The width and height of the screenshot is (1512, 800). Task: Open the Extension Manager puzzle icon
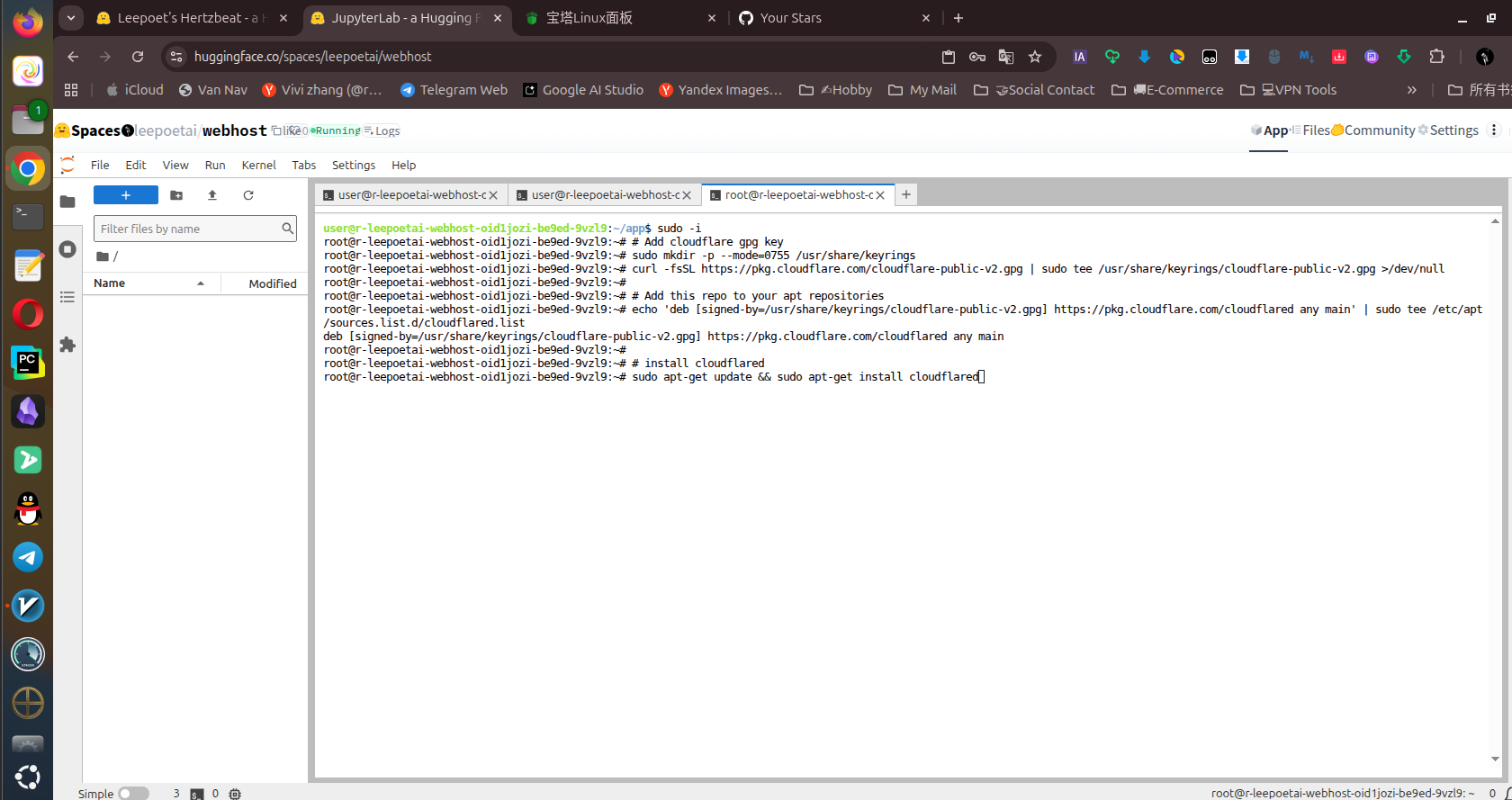pyautogui.click(x=67, y=345)
